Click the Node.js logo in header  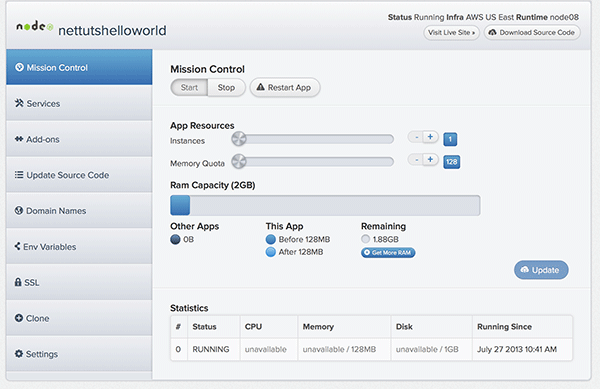(34, 26)
